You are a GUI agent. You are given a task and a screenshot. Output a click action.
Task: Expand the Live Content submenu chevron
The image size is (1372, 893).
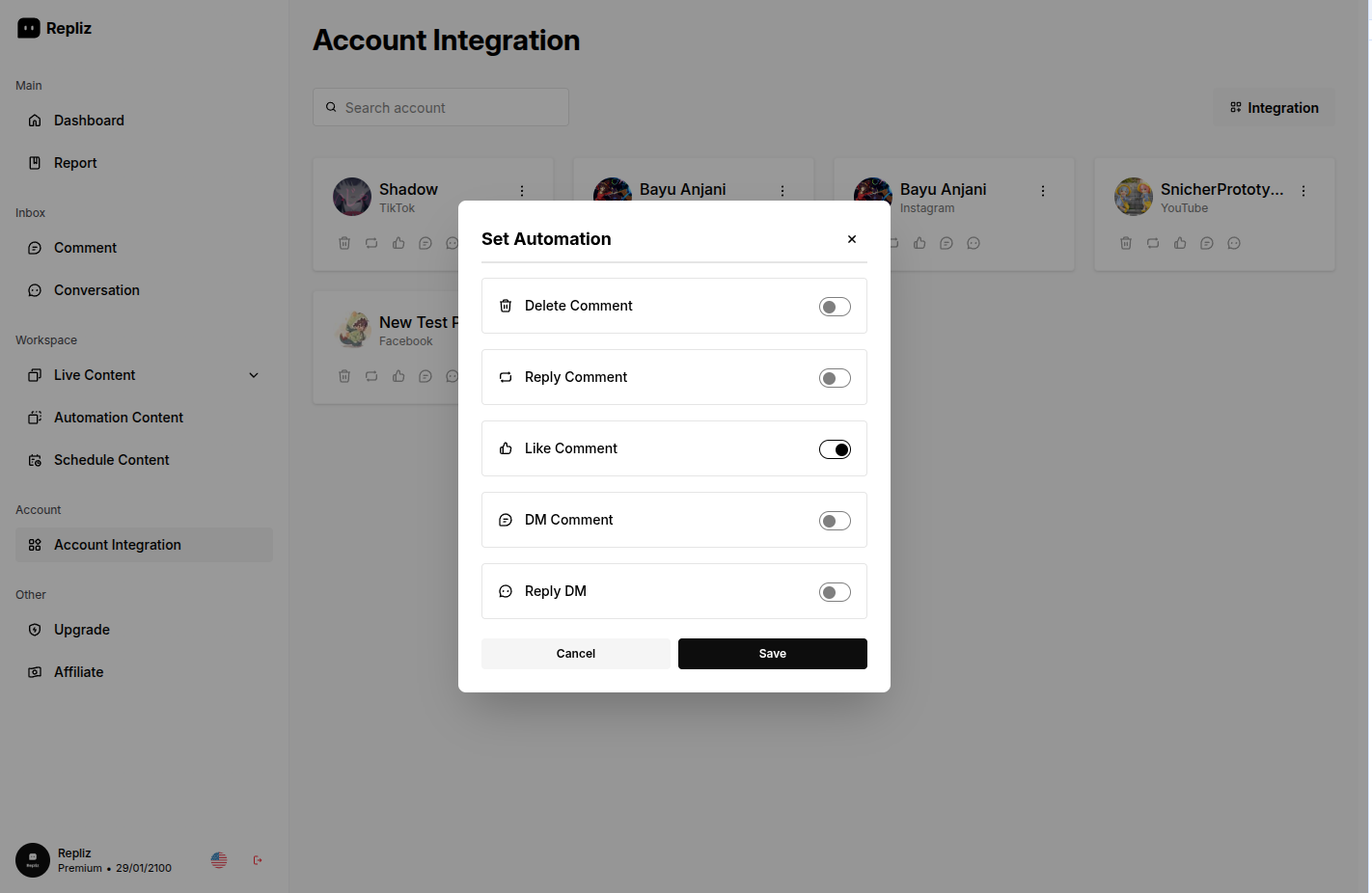(254, 375)
